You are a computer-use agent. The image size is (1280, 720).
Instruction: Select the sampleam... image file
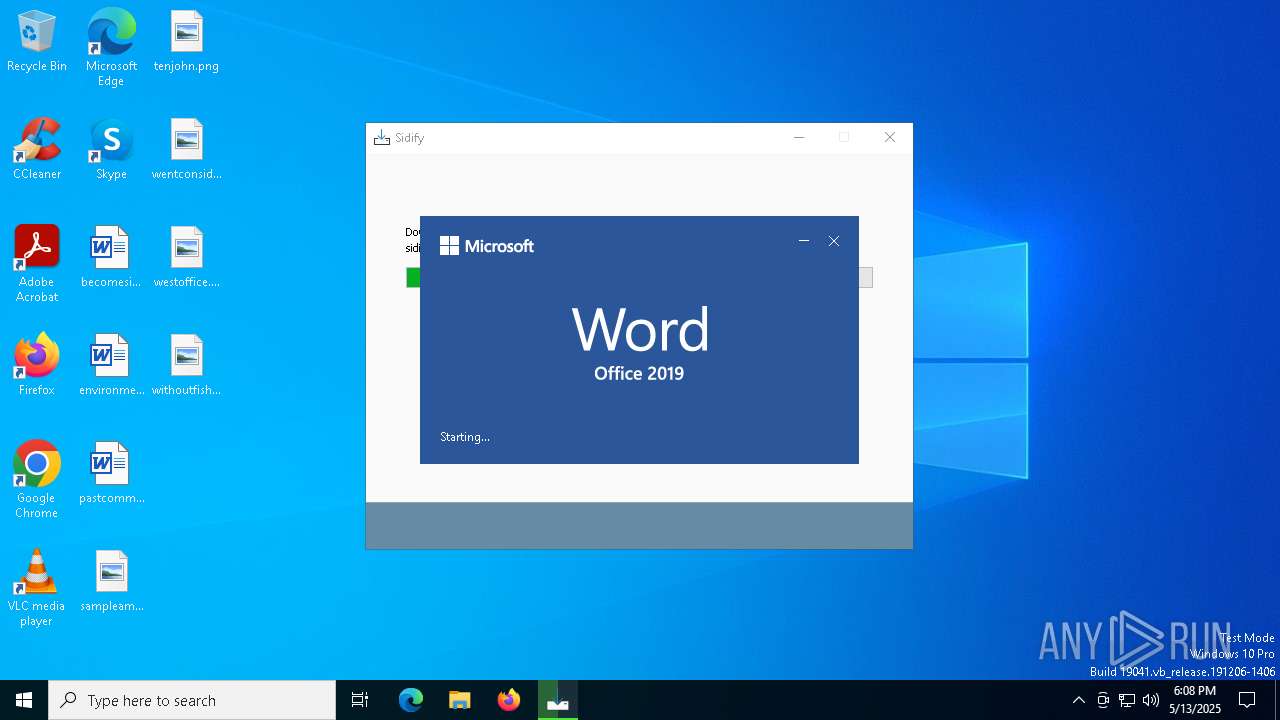coord(111,582)
